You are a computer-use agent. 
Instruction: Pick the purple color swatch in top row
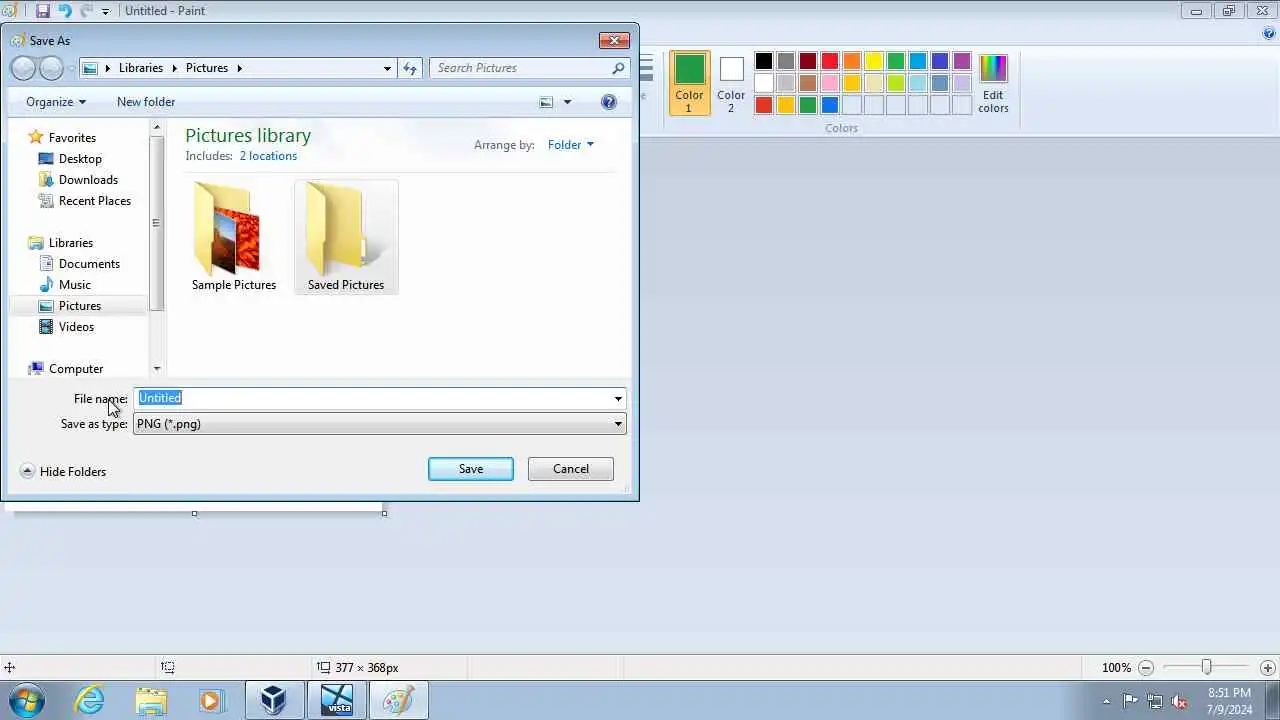click(962, 61)
